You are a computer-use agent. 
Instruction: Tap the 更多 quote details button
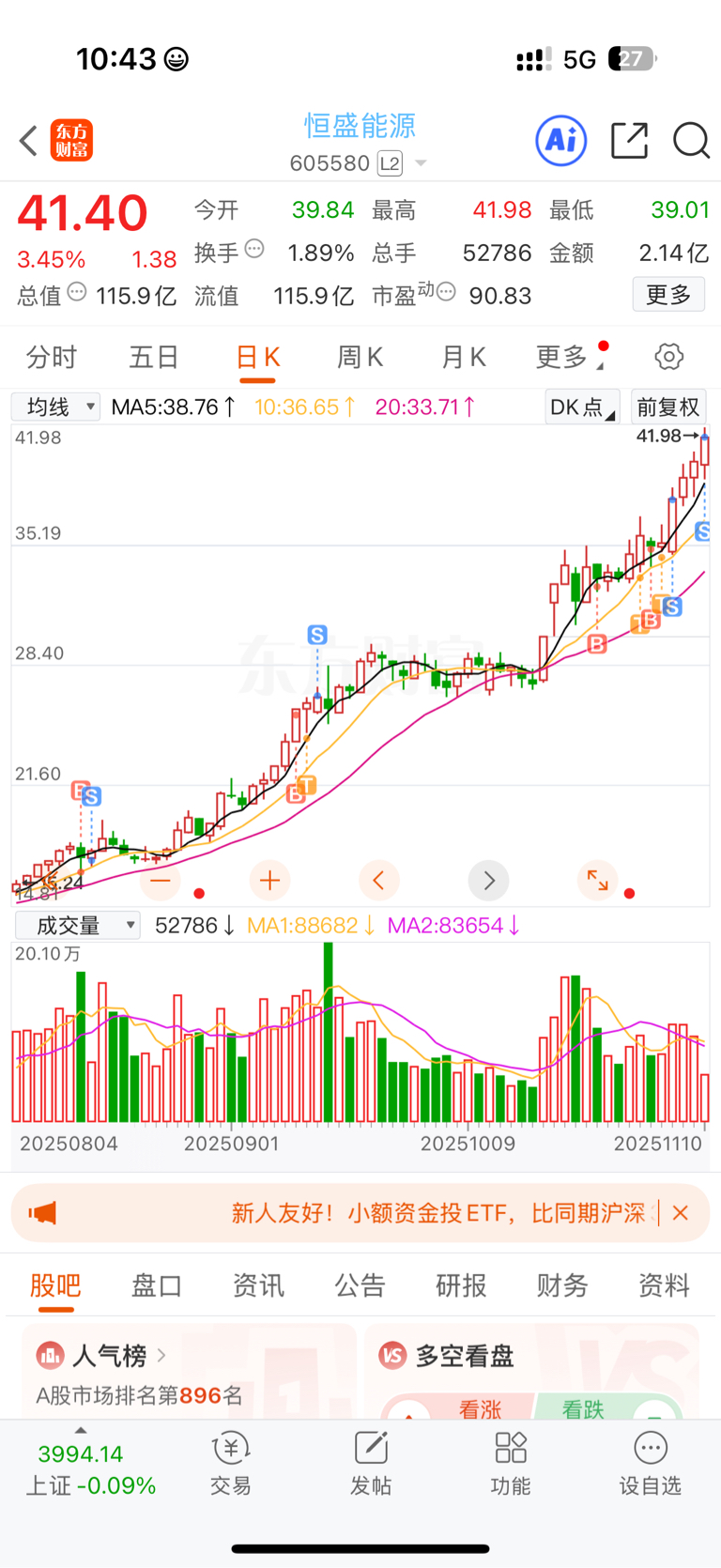[x=668, y=295]
